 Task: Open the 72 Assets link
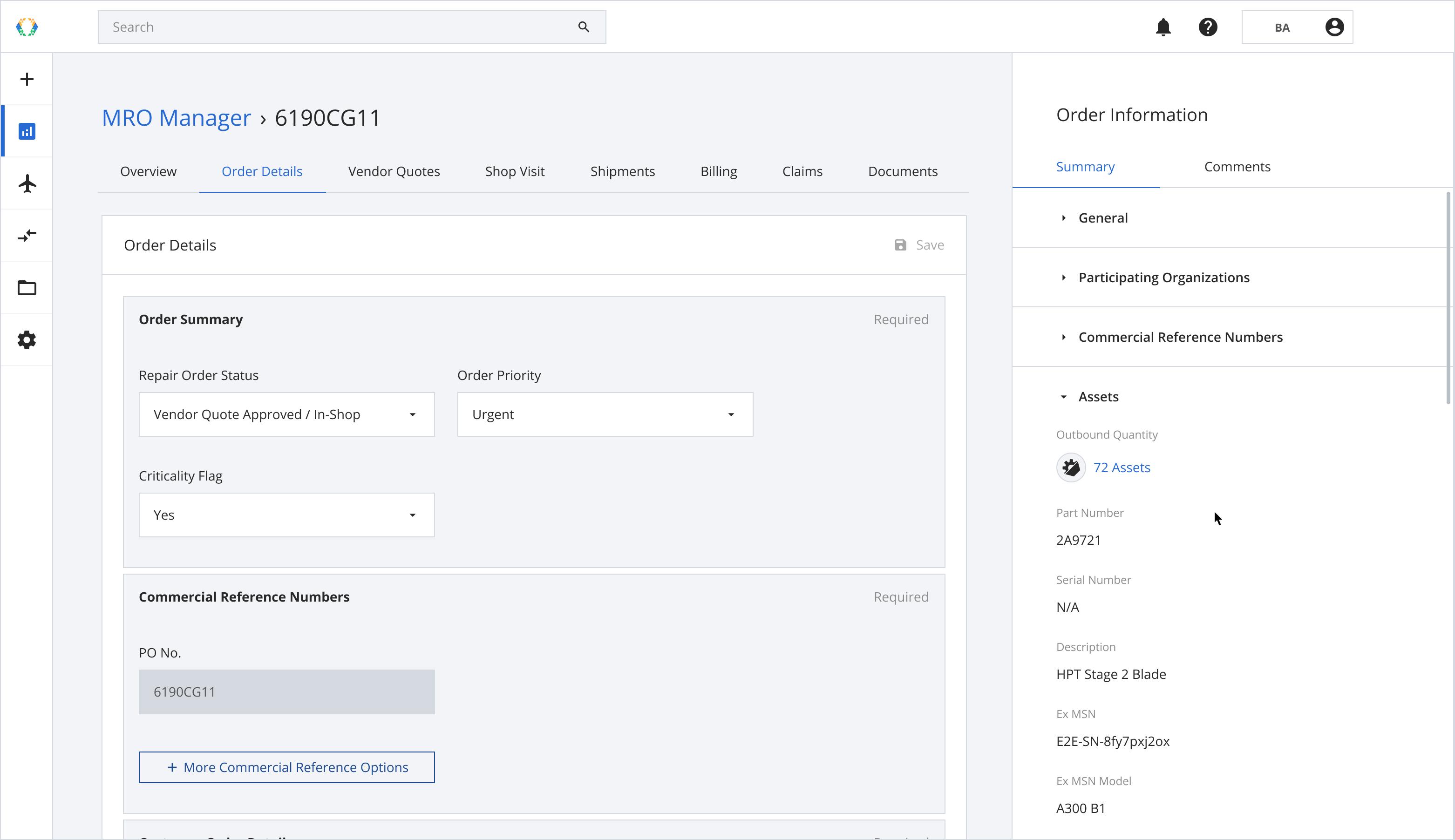click(x=1122, y=467)
